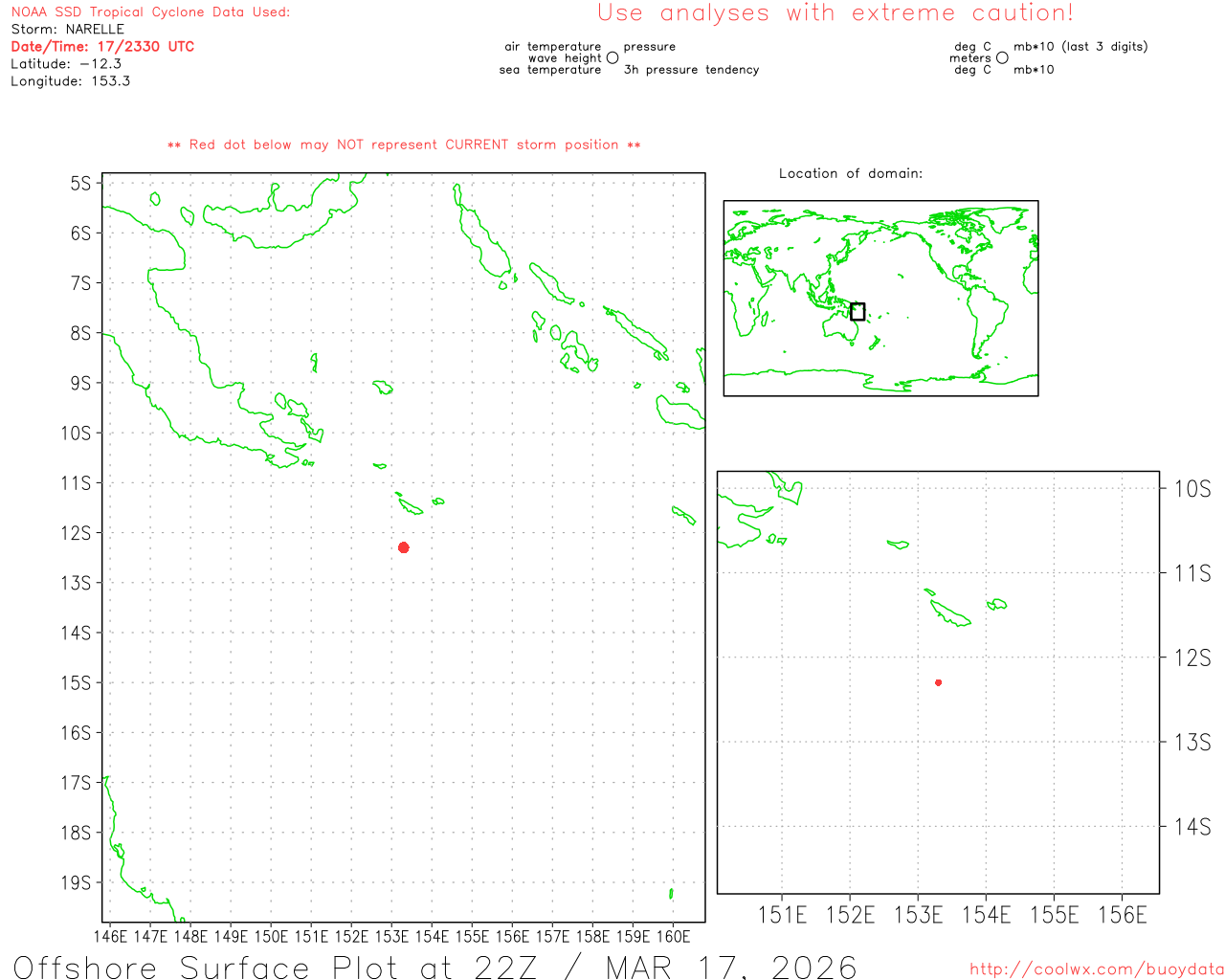
Task: Click the black domain box on world map
Action: (857, 312)
